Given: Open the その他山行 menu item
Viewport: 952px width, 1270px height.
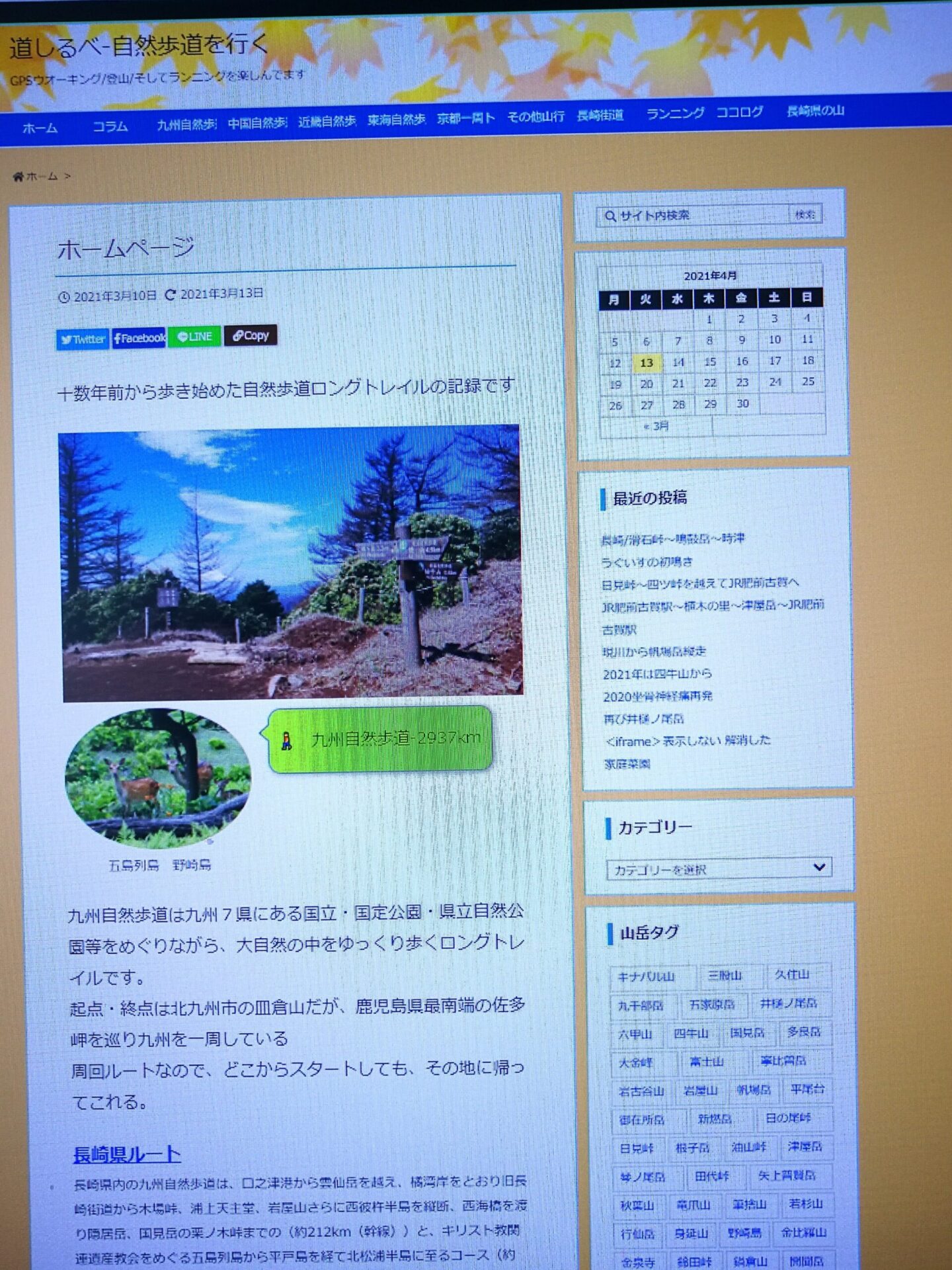Looking at the screenshot, I should (535, 116).
